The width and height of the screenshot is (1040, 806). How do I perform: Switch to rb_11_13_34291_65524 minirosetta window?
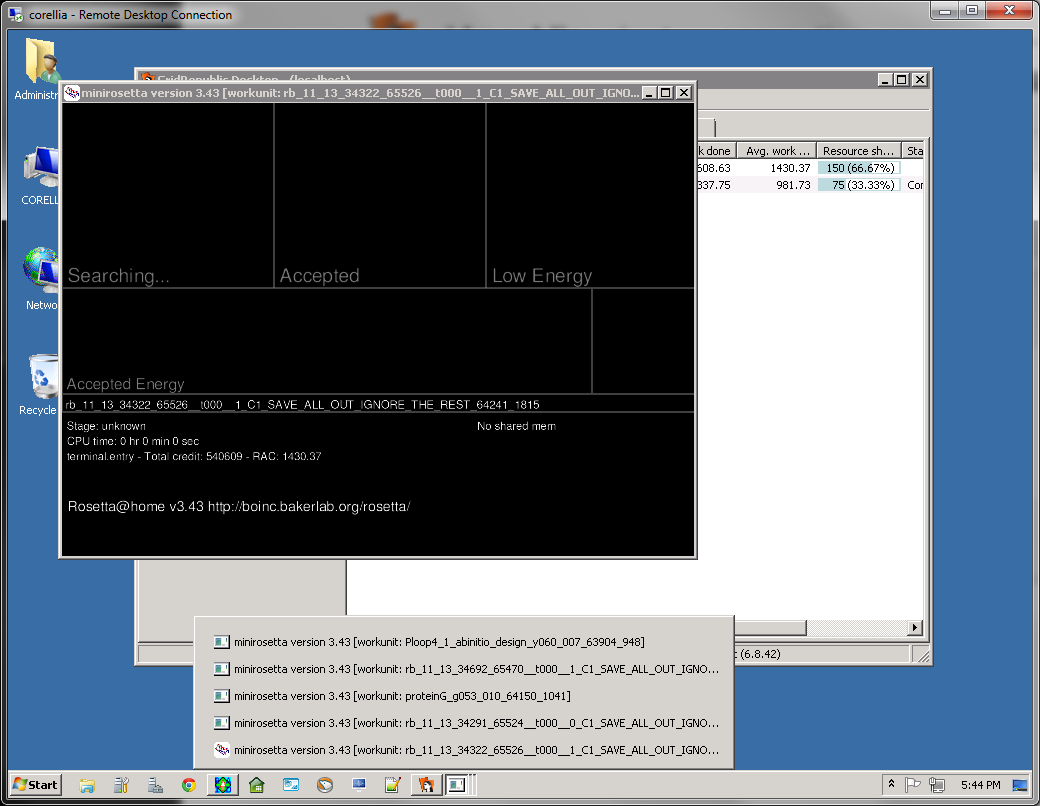click(x=466, y=723)
